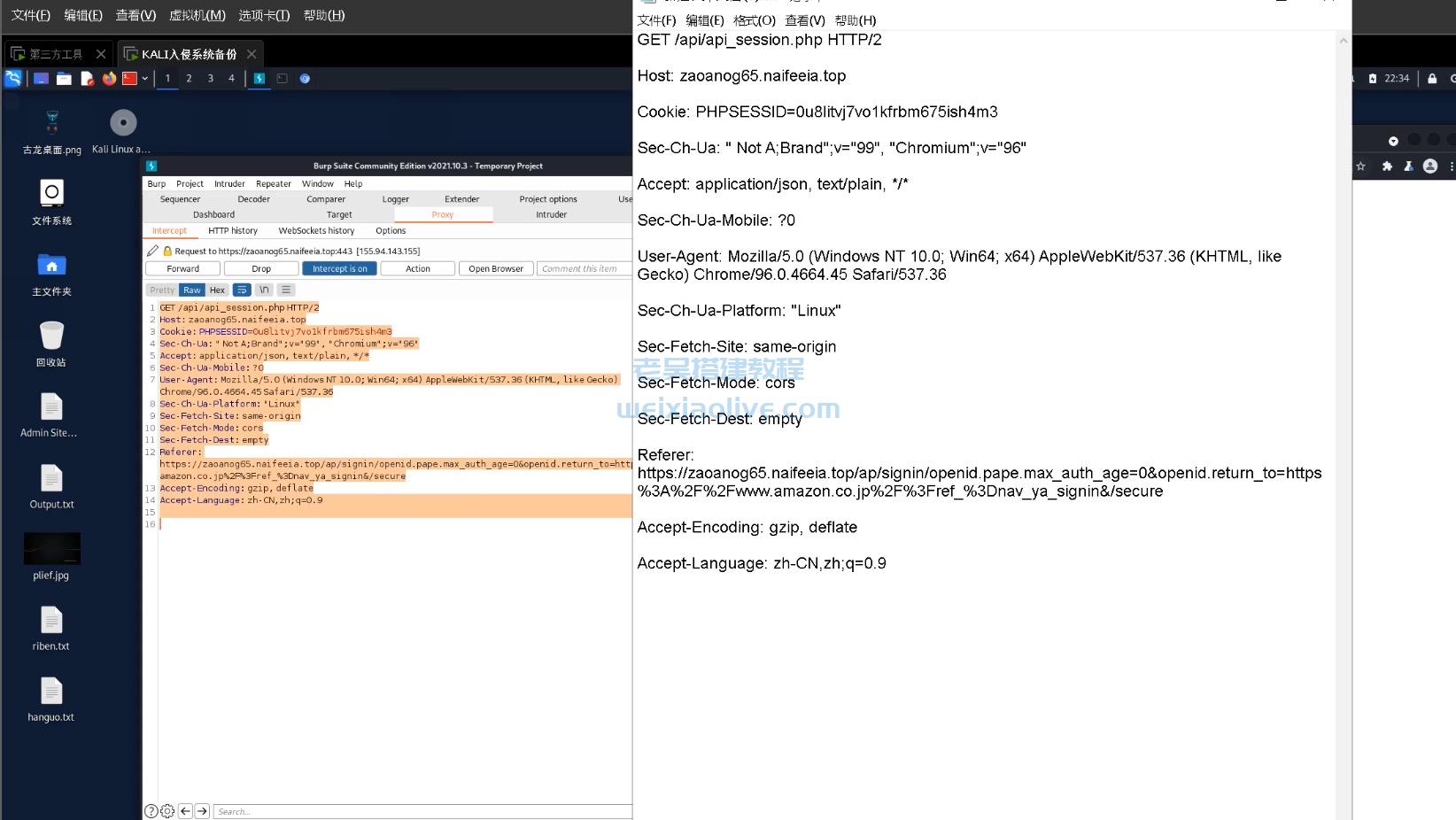Viewport: 1456px width, 820px height.
Task: Click the Forward button
Action: [x=182, y=268]
